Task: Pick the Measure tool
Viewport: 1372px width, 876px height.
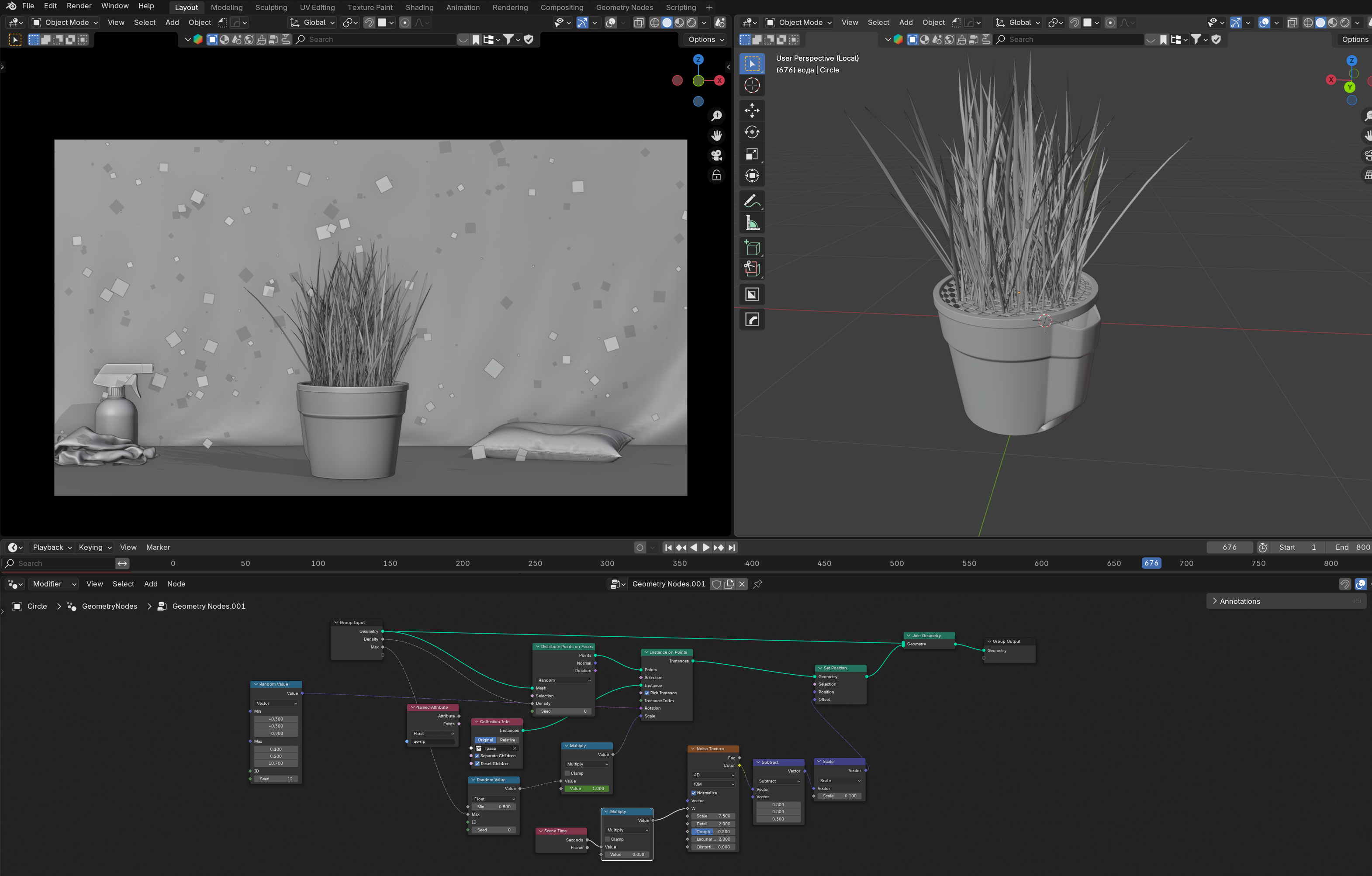Action: coord(752,223)
